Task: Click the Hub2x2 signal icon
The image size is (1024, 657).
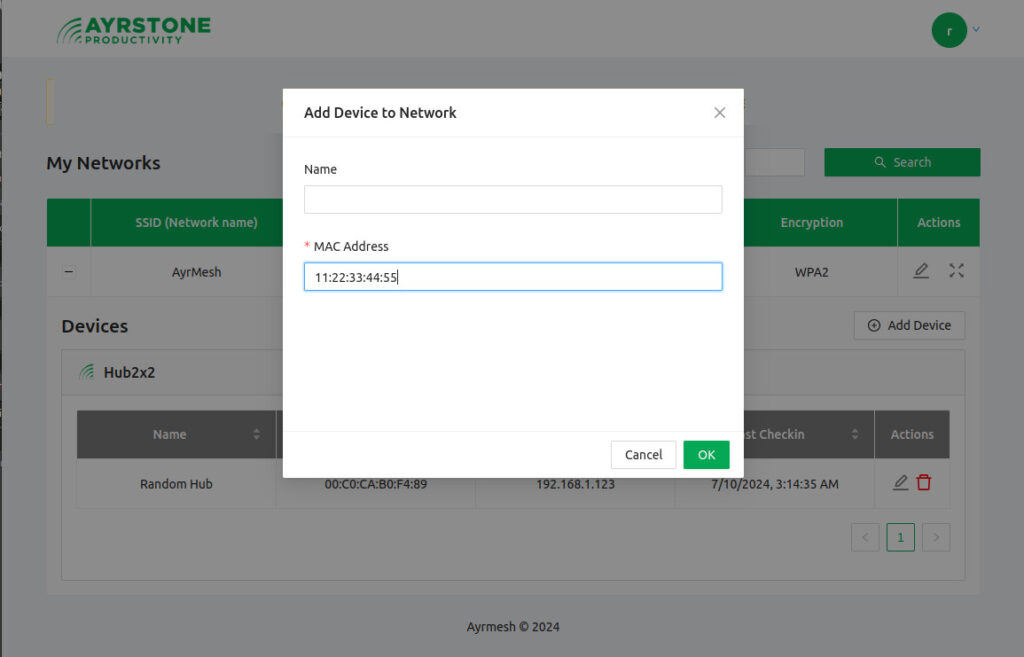Action: tap(86, 372)
